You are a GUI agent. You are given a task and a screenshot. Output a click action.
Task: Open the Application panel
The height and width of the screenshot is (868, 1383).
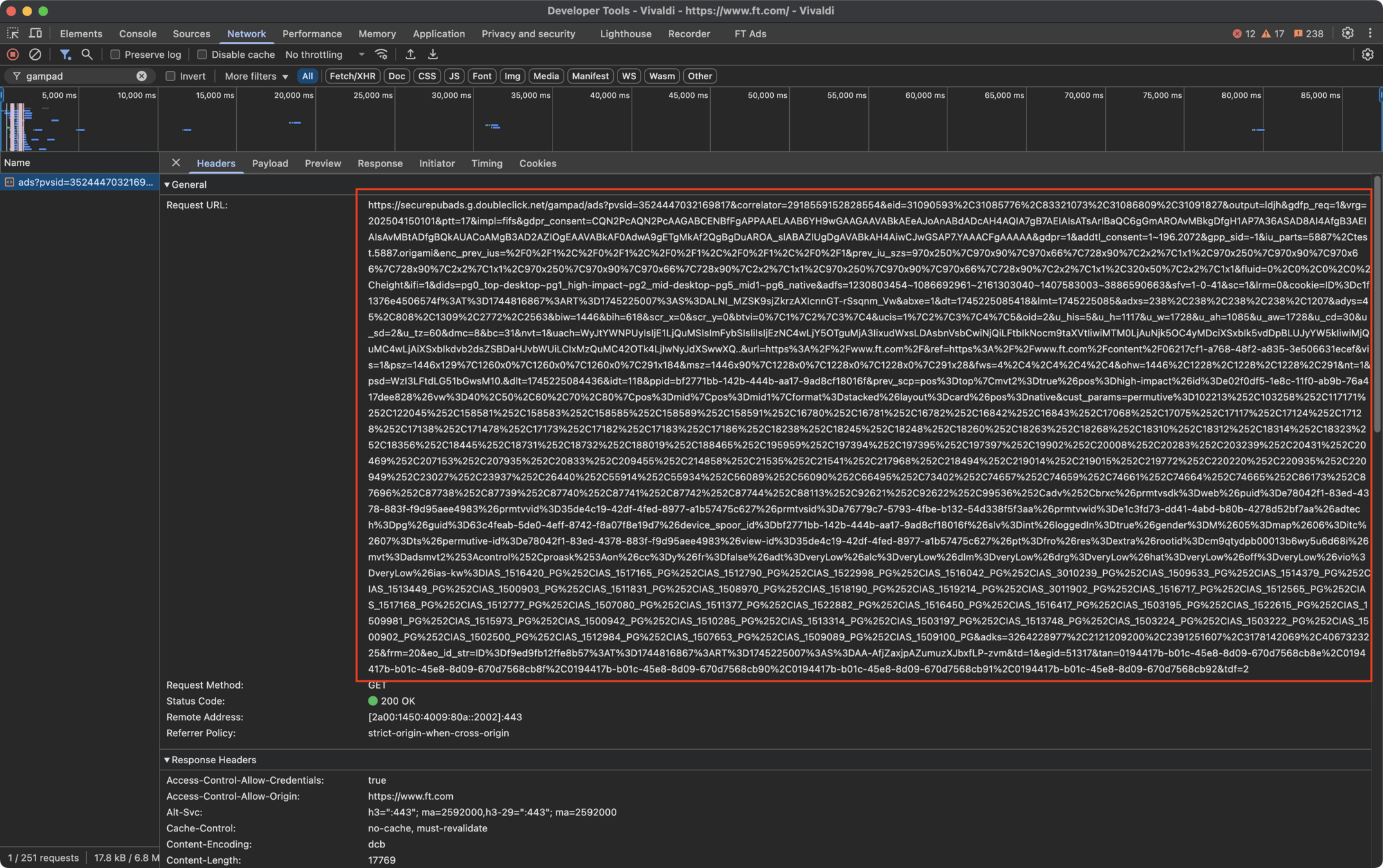(x=439, y=33)
